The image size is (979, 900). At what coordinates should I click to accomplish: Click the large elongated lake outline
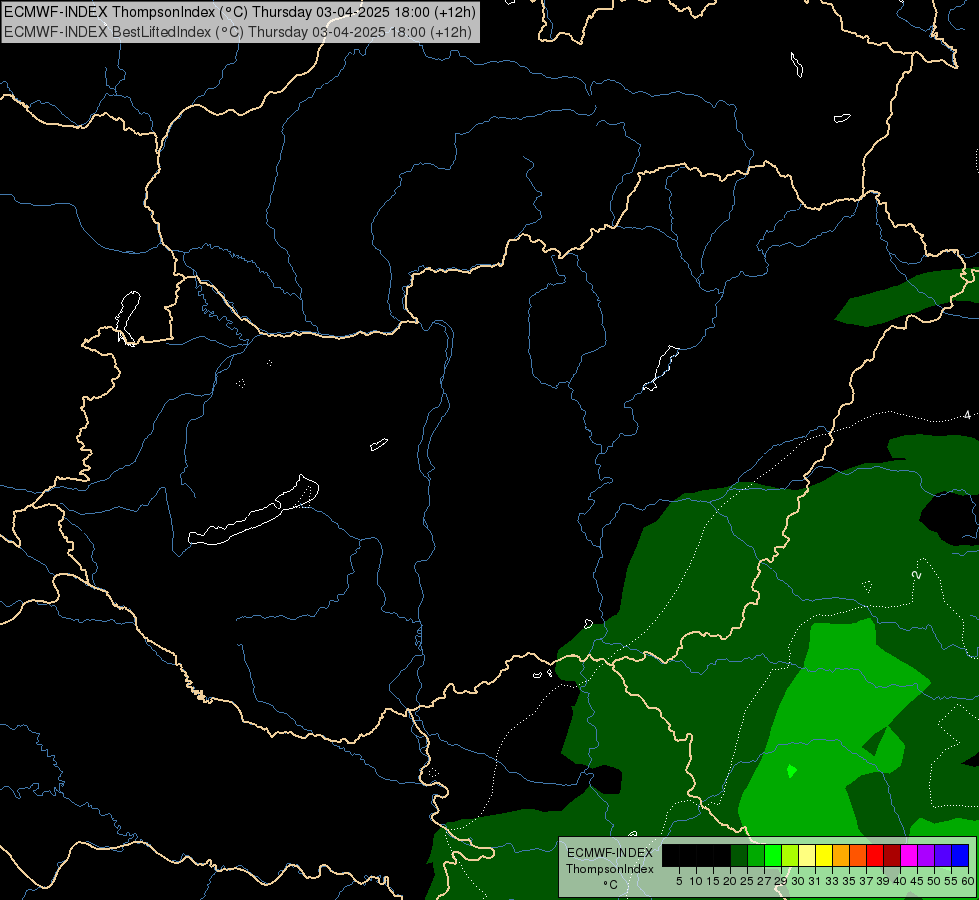pos(253,511)
